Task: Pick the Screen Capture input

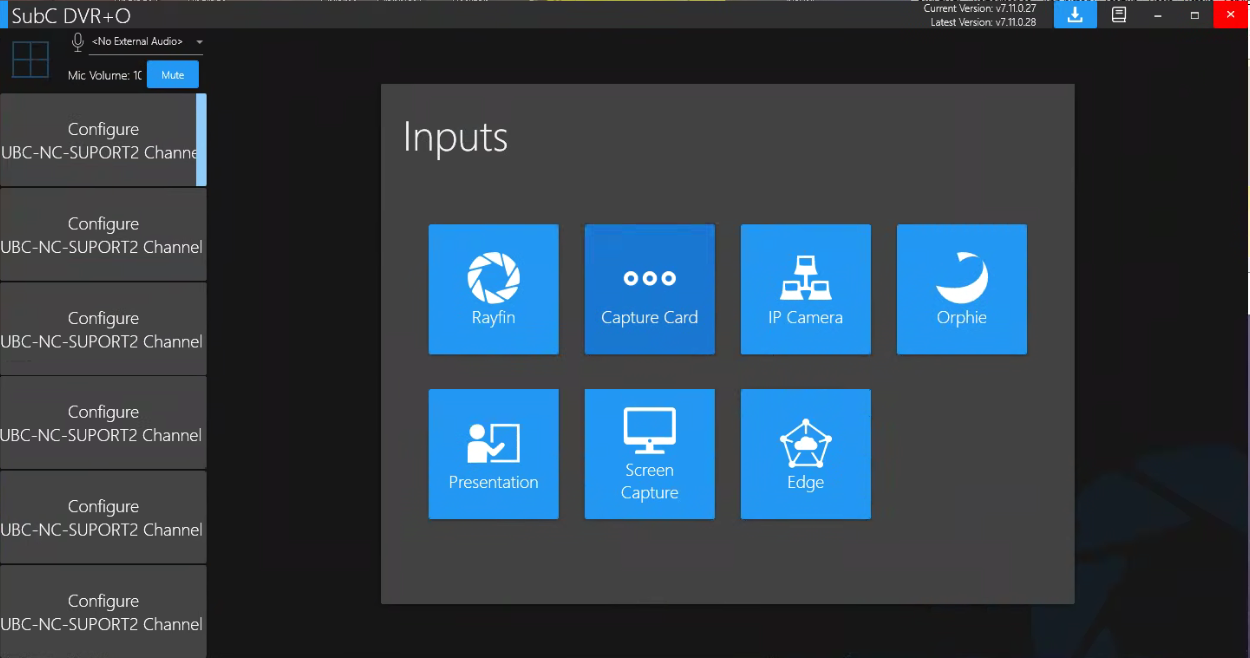Action: 649,454
